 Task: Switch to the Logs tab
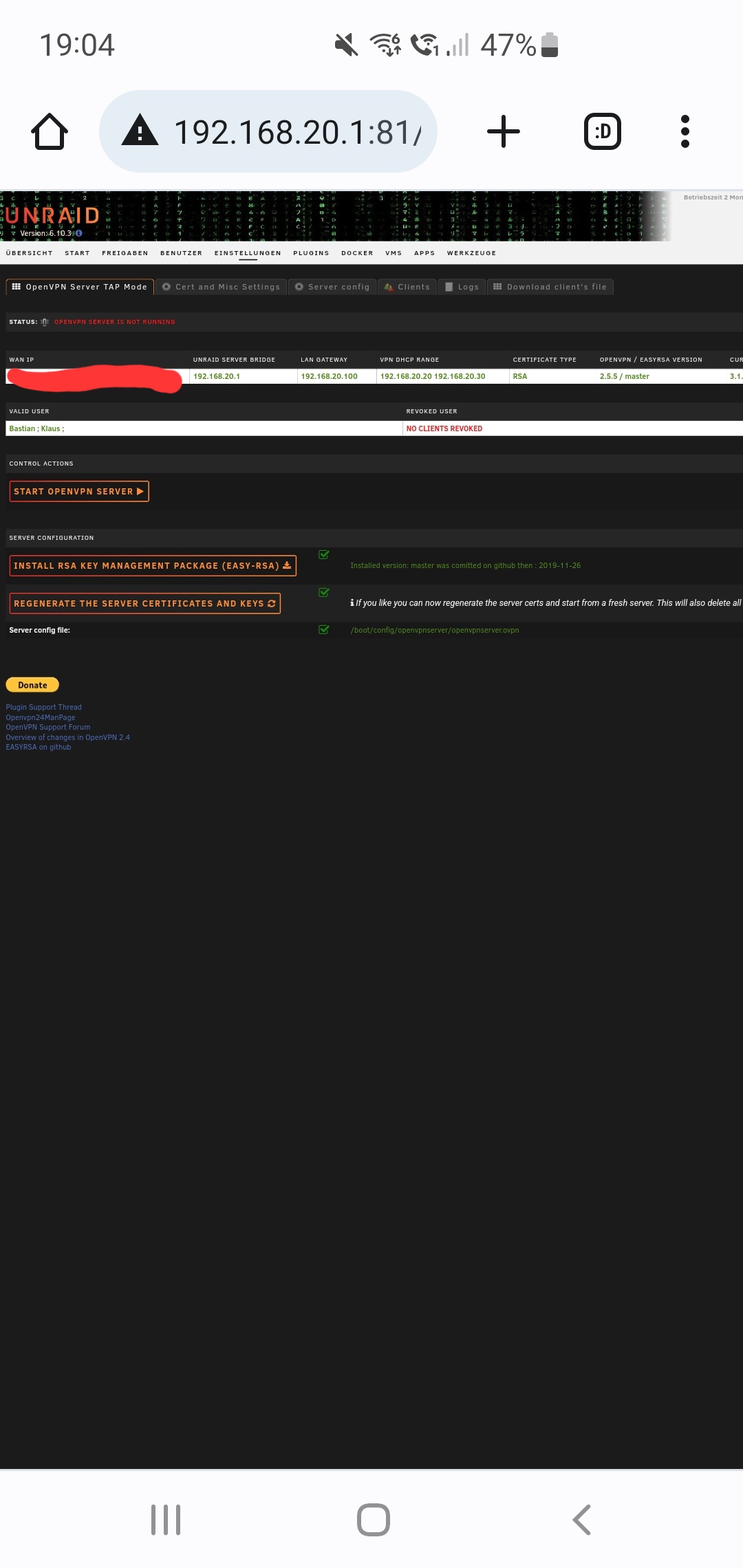[x=462, y=287]
